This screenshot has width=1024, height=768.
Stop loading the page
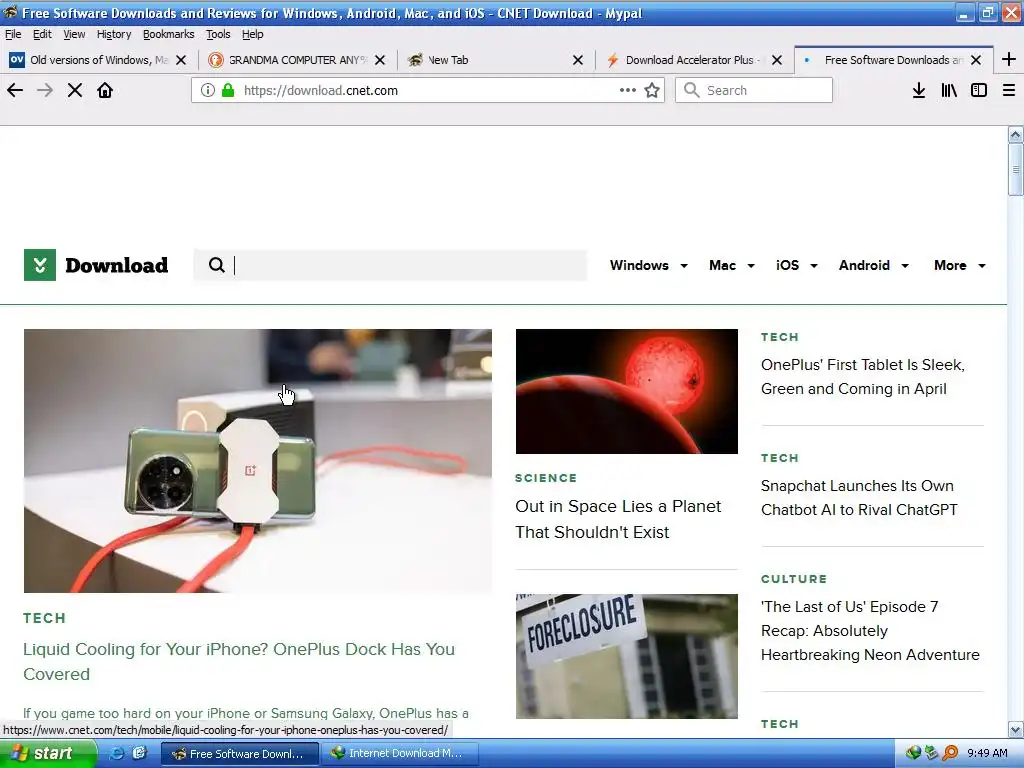pyautogui.click(x=75, y=90)
